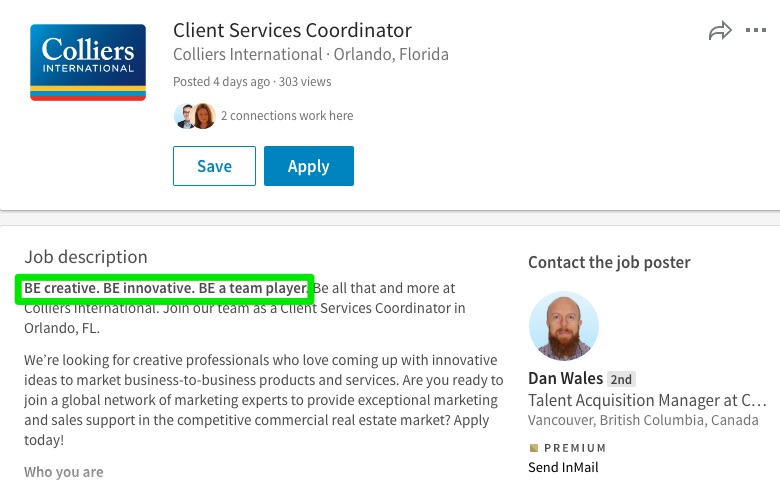
Task: Click the Job description heading
Action: click(86, 257)
